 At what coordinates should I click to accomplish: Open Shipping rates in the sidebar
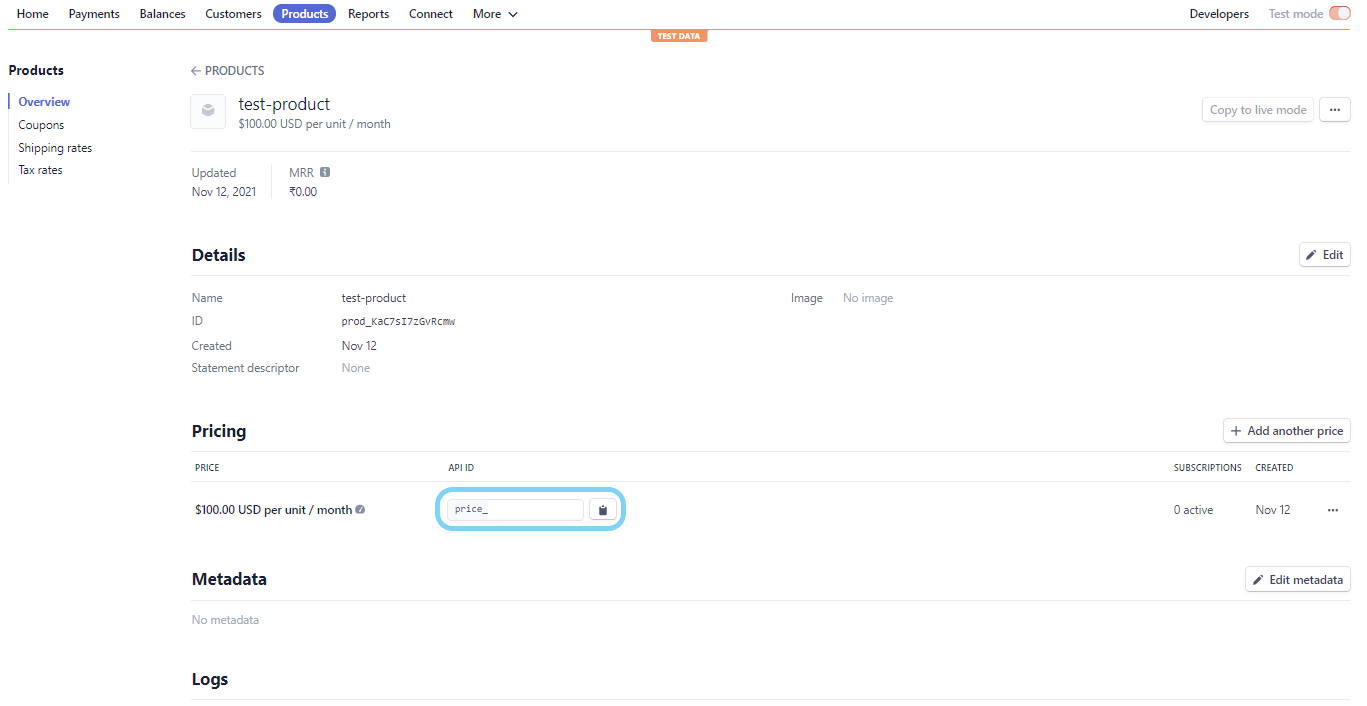point(55,148)
